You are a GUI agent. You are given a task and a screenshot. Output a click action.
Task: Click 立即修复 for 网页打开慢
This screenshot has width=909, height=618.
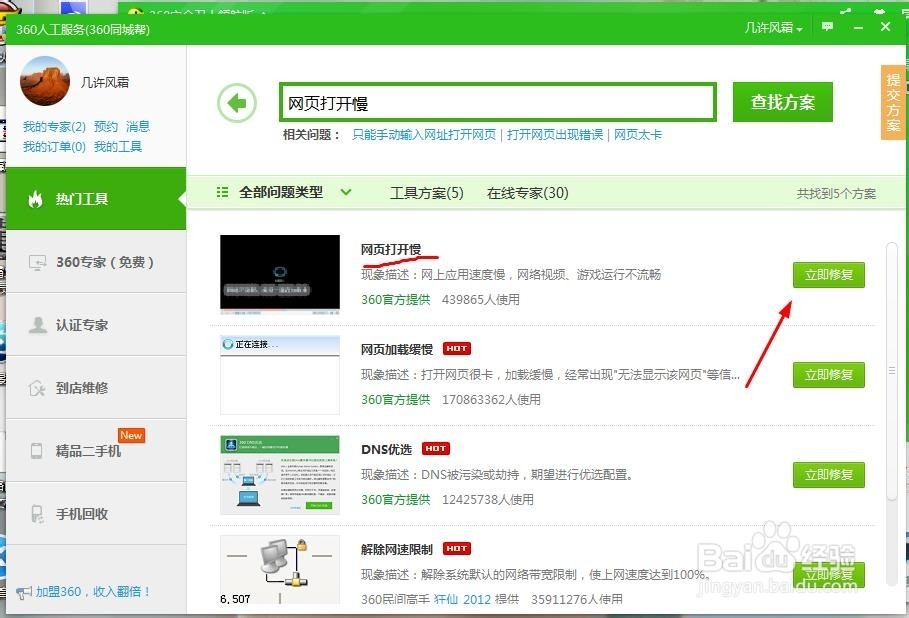828,275
